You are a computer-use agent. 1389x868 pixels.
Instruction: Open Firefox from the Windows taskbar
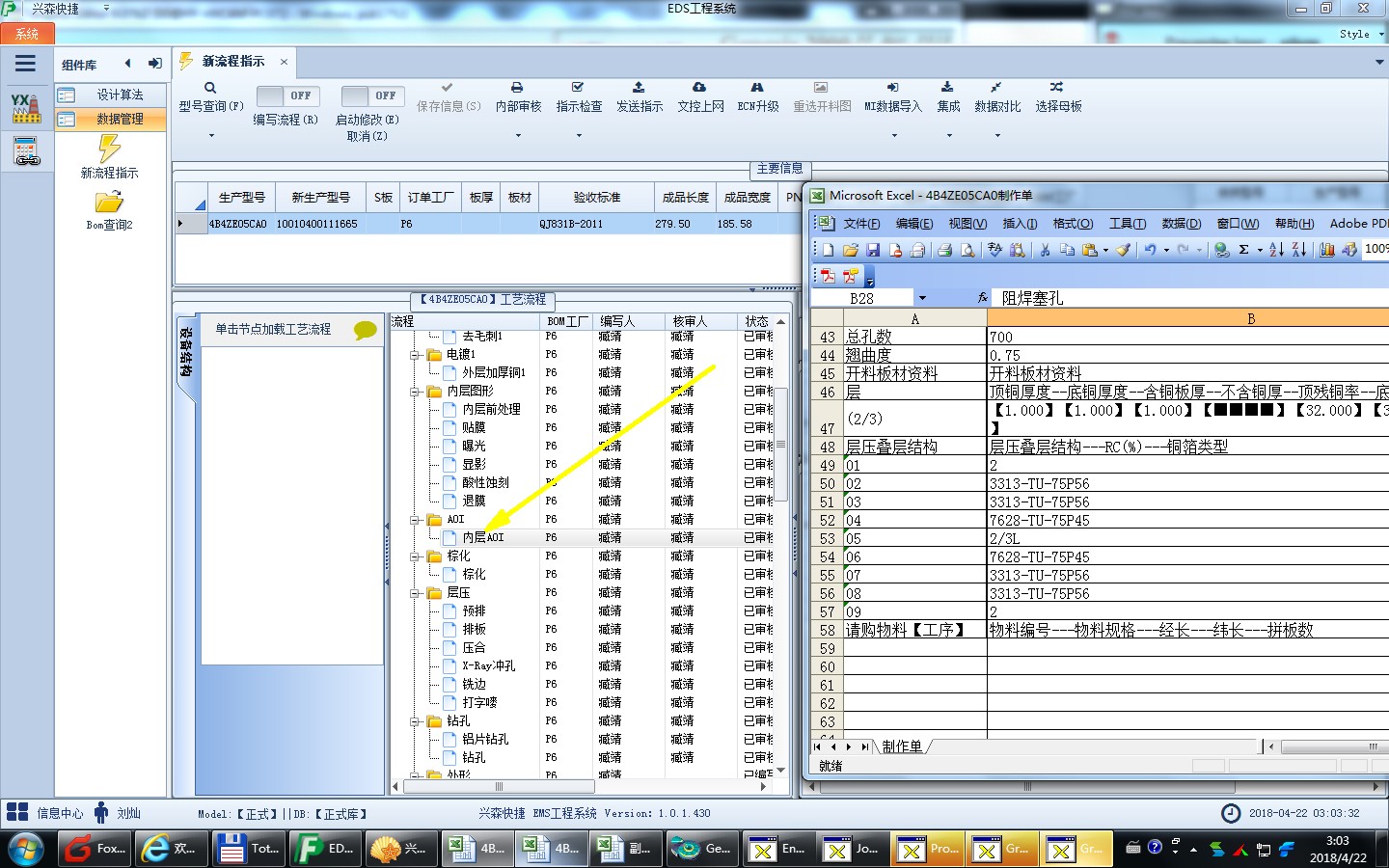[x=96, y=849]
